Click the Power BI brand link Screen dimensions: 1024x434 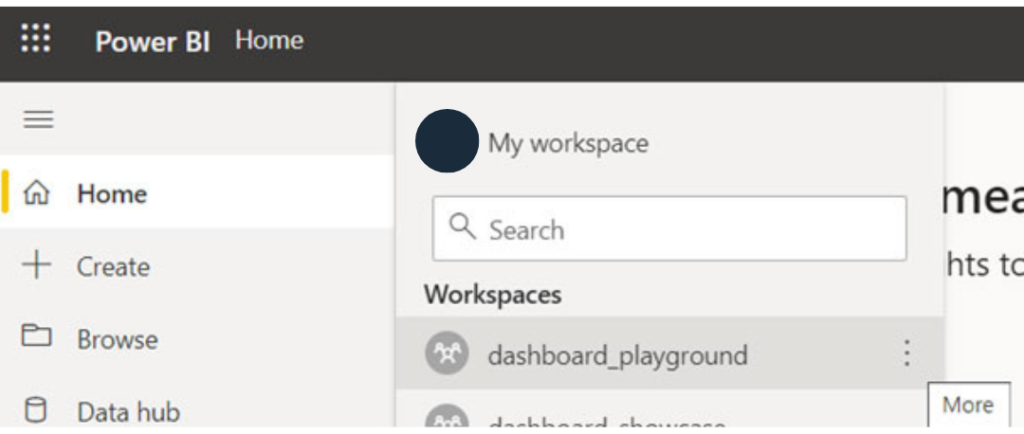(x=152, y=41)
